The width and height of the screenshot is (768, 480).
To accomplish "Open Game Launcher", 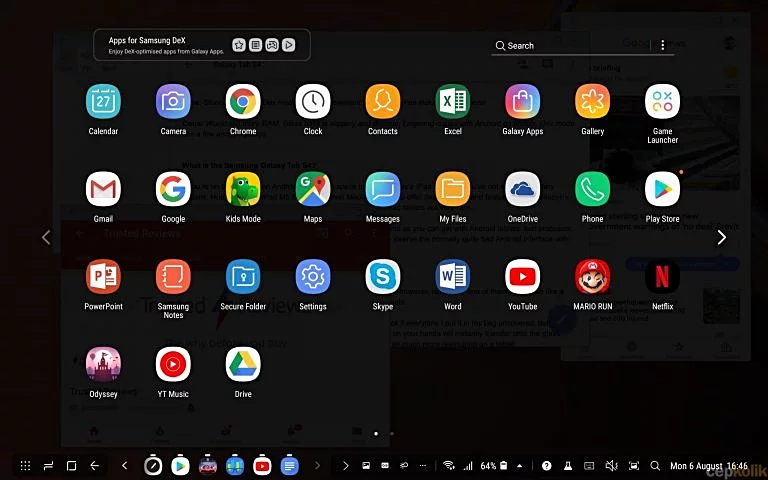I will [x=662, y=102].
